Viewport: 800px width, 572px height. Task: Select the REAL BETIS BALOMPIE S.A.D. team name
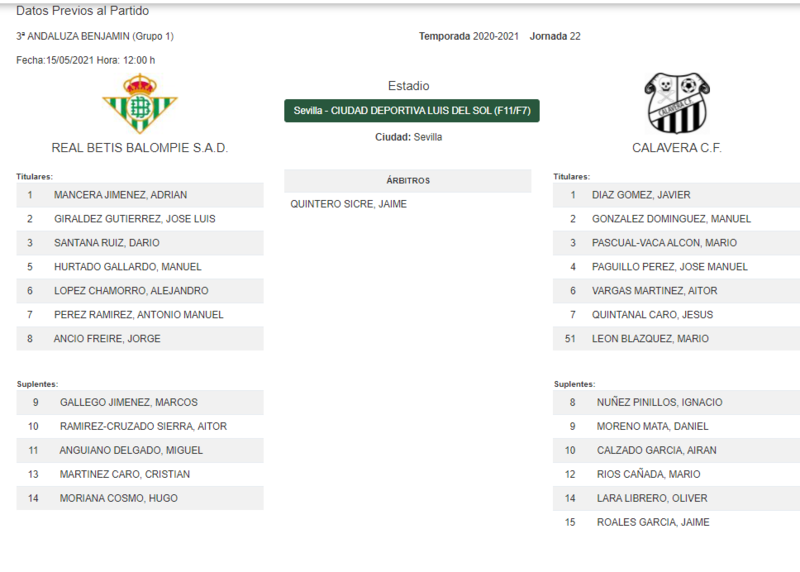coord(140,148)
